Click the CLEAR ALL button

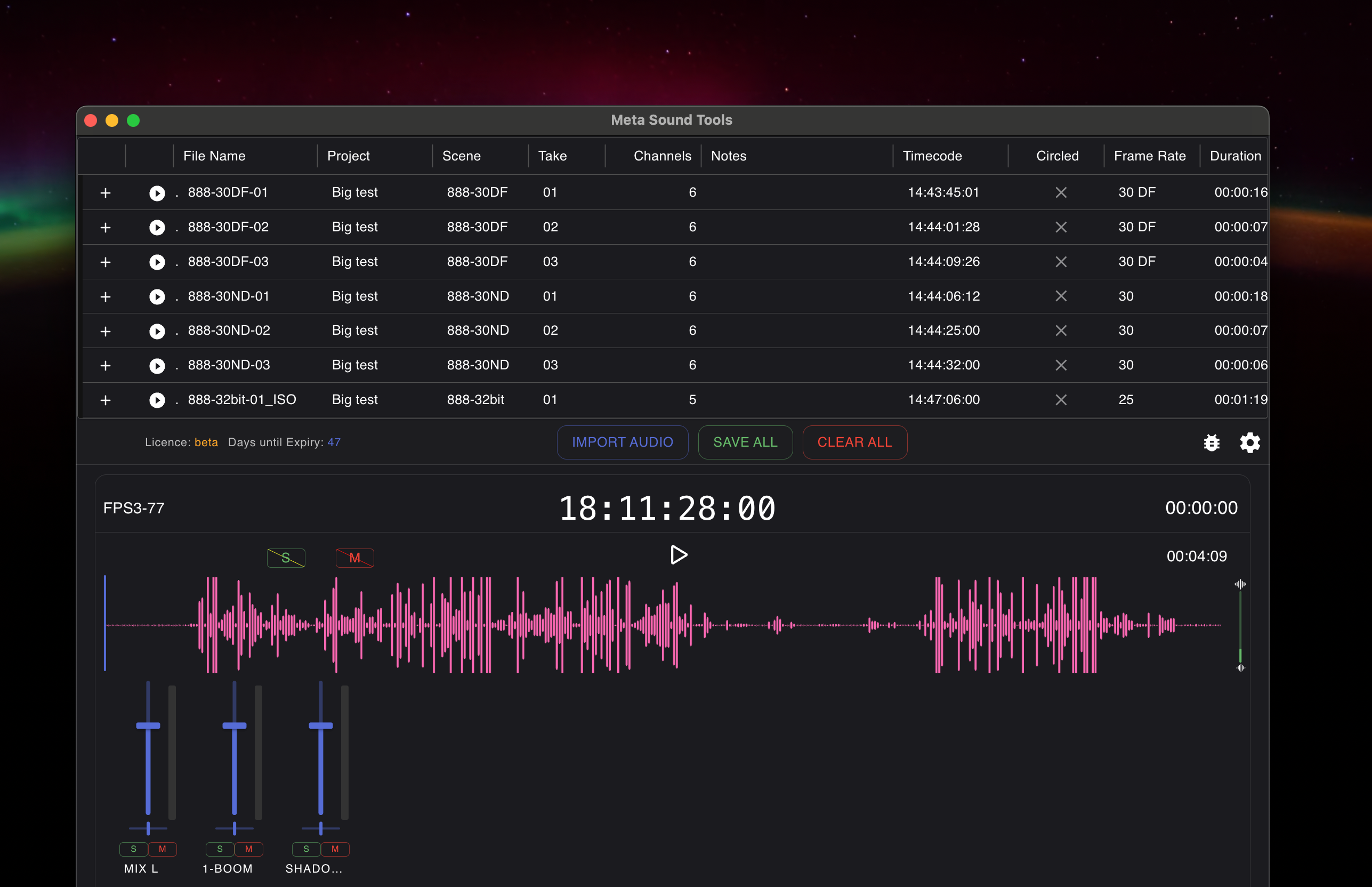[855, 442]
